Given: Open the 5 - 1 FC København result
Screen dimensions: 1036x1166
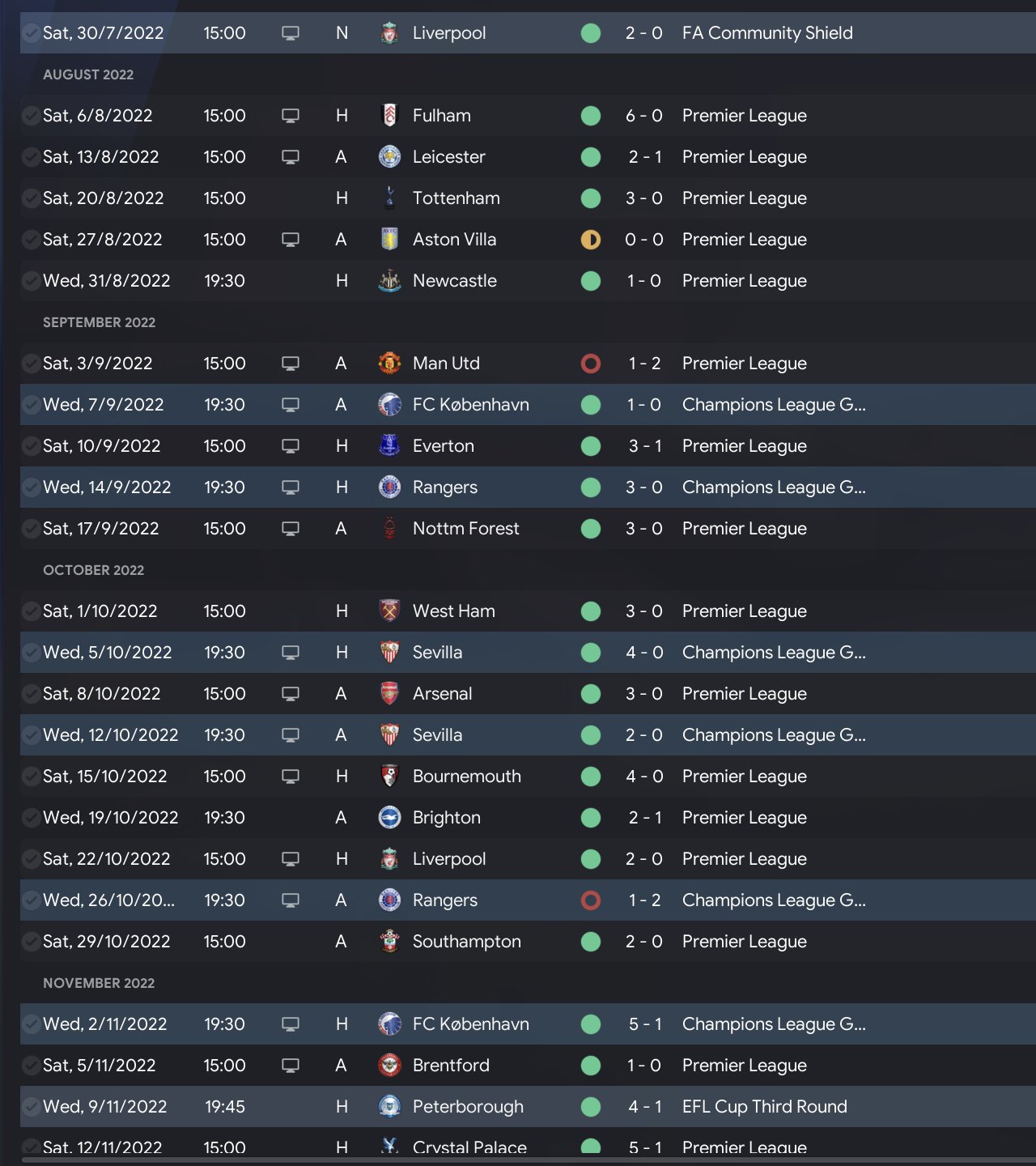Looking at the screenshot, I should tap(644, 1024).
